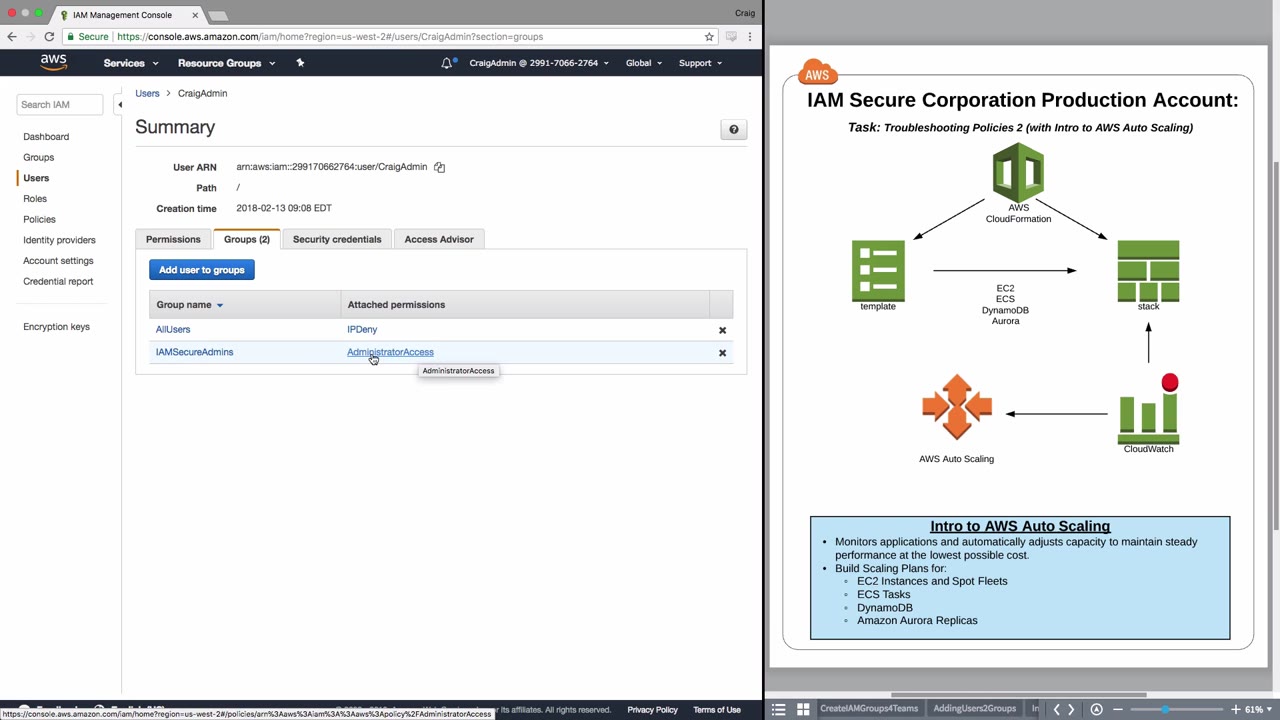Click the AWS CloudFormation icon in diagram
1280x720 pixels.
(x=1018, y=173)
